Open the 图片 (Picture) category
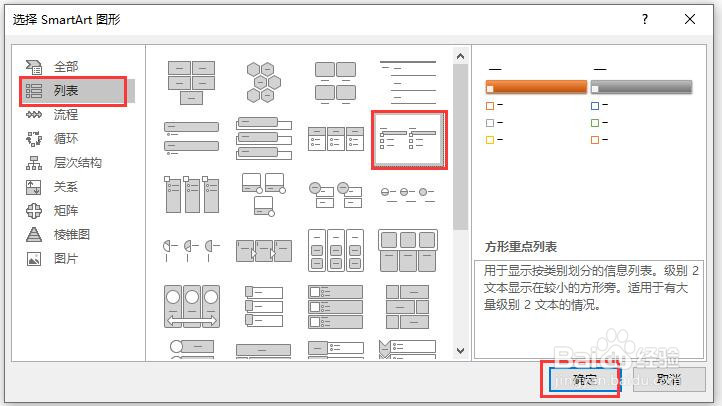722x406 pixels. [x=66, y=258]
